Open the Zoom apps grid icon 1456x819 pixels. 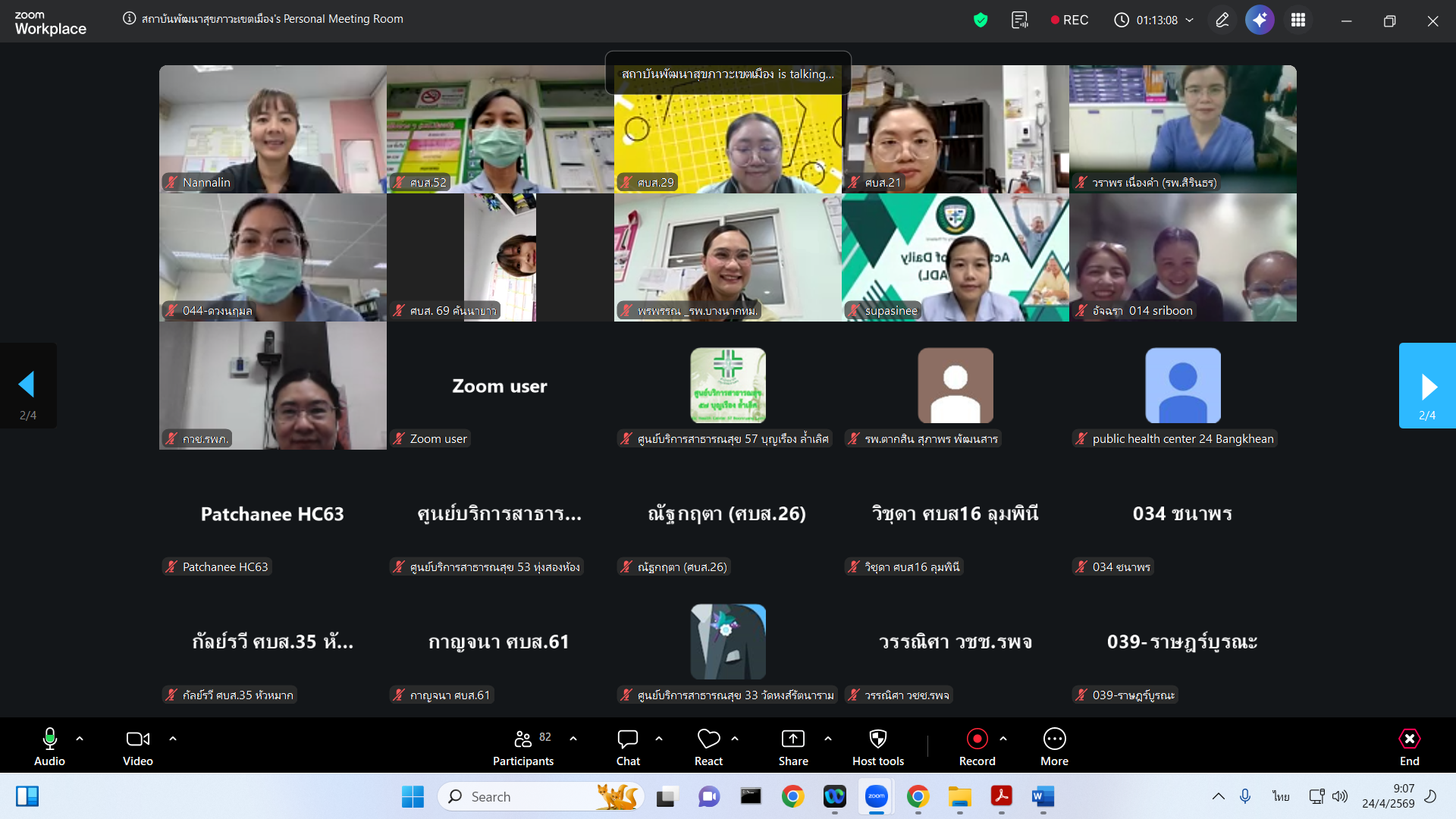(1298, 20)
